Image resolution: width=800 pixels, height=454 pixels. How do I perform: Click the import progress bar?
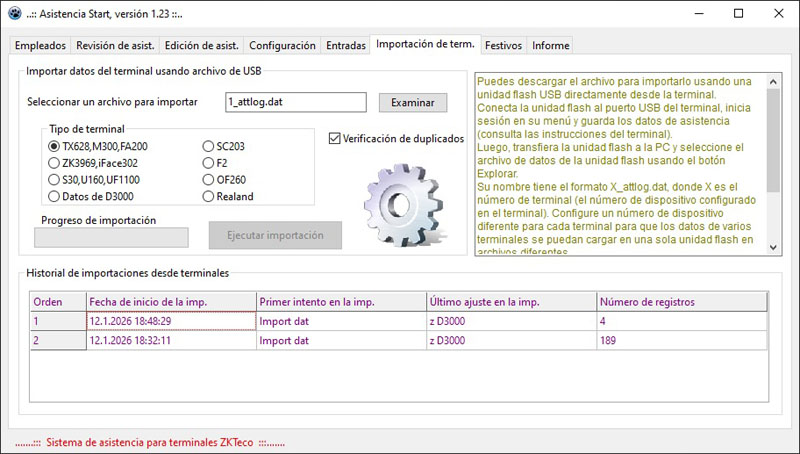click(x=111, y=237)
